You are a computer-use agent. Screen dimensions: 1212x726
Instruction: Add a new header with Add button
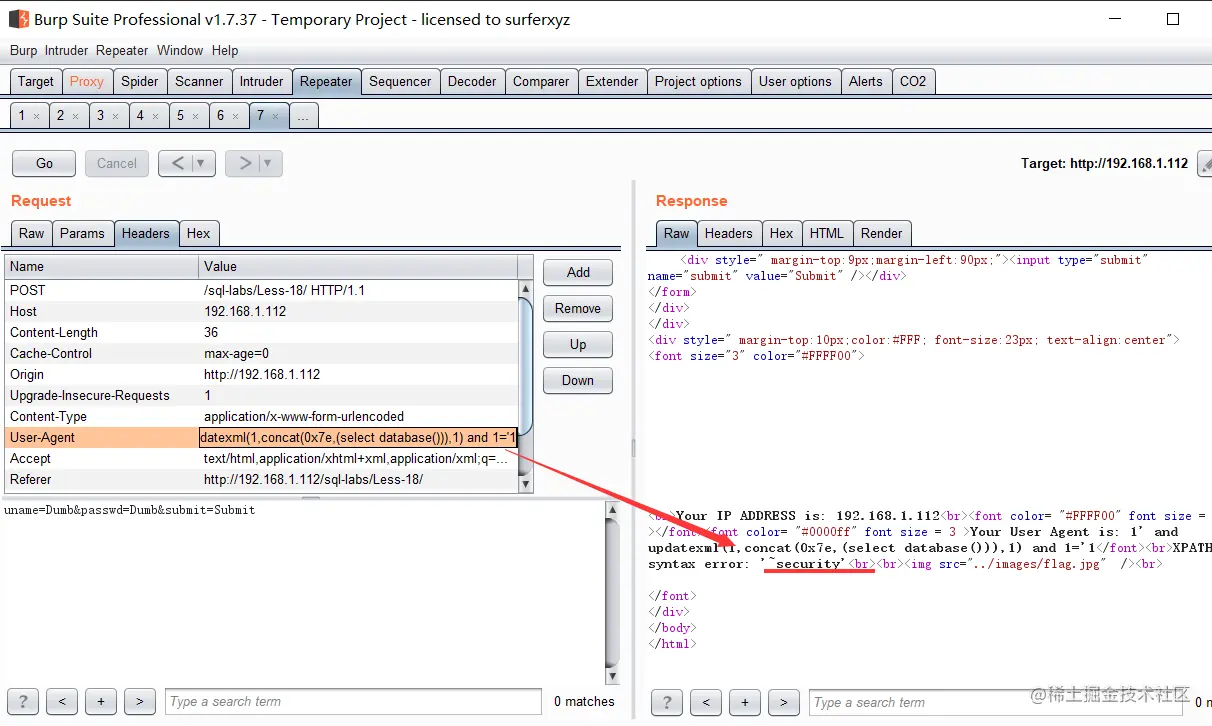point(578,272)
